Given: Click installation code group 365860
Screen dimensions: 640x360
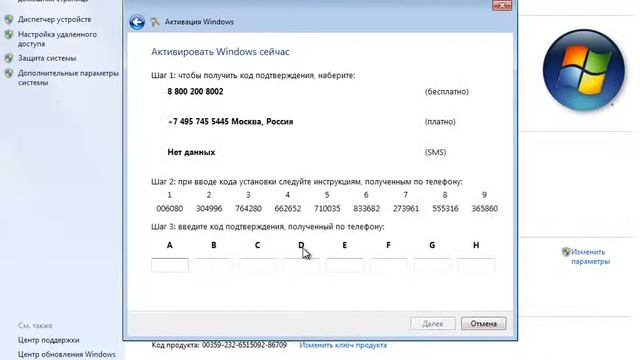Looking at the screenshot, I should [x=484, y=209].
